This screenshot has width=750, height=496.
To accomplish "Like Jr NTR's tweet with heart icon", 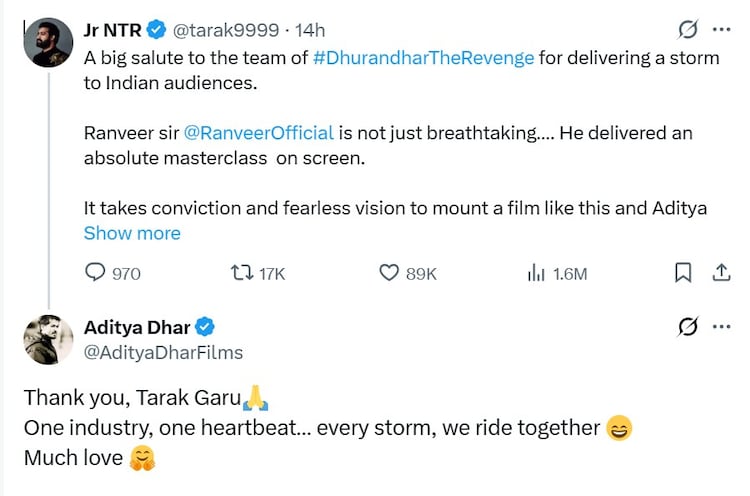I will click(x=390, y=273).
